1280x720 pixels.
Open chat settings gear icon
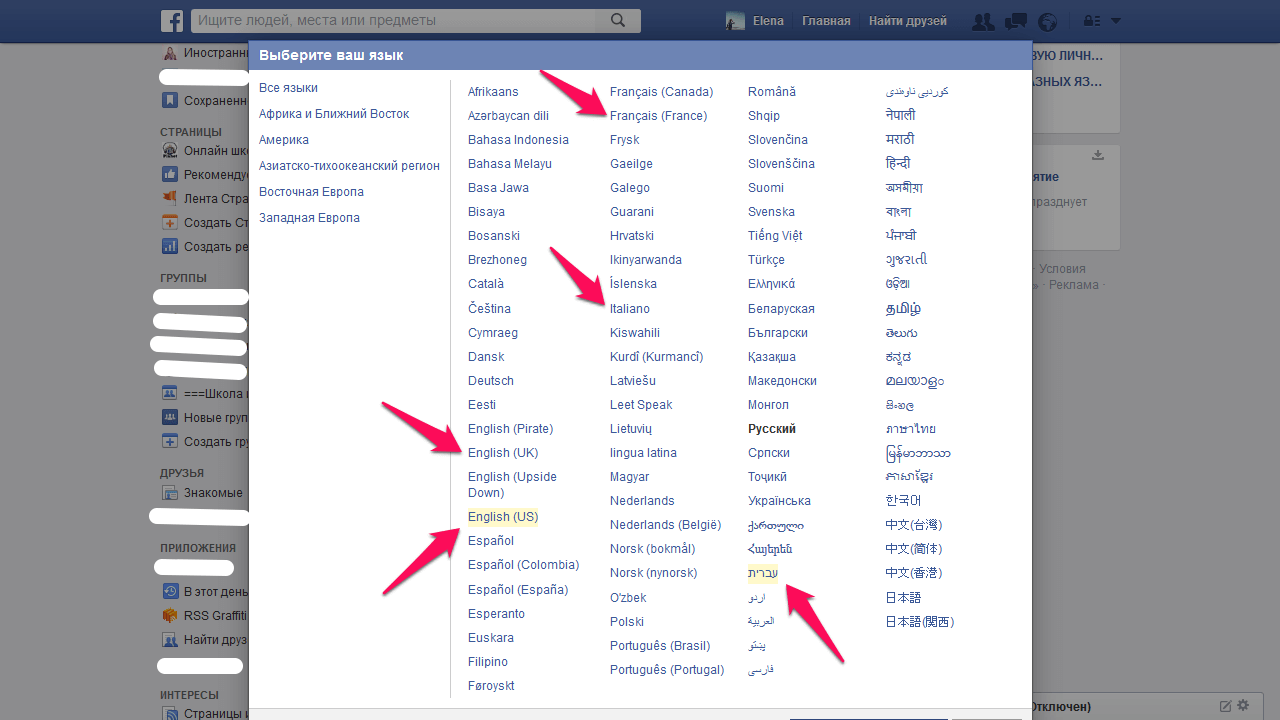point(1243,706)
